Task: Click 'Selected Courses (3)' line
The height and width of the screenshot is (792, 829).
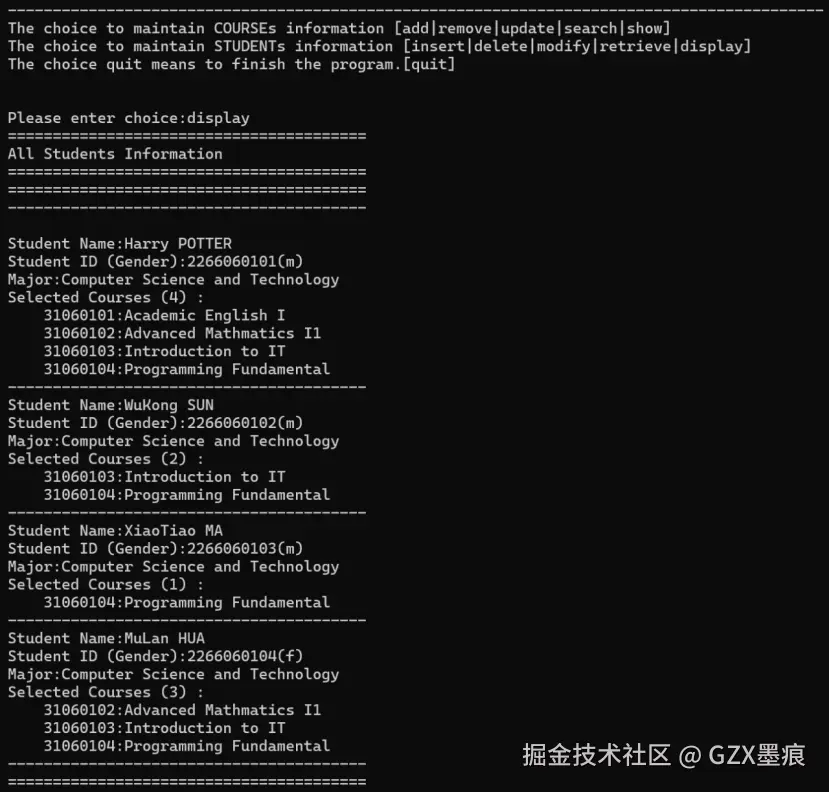Action: point(106,693)
